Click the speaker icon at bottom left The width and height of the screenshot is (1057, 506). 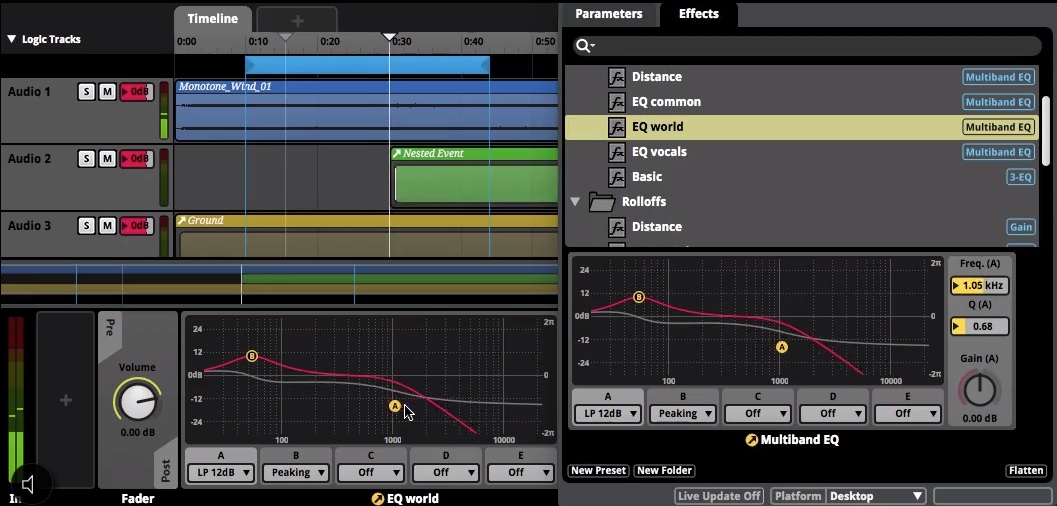pos(28,484)
